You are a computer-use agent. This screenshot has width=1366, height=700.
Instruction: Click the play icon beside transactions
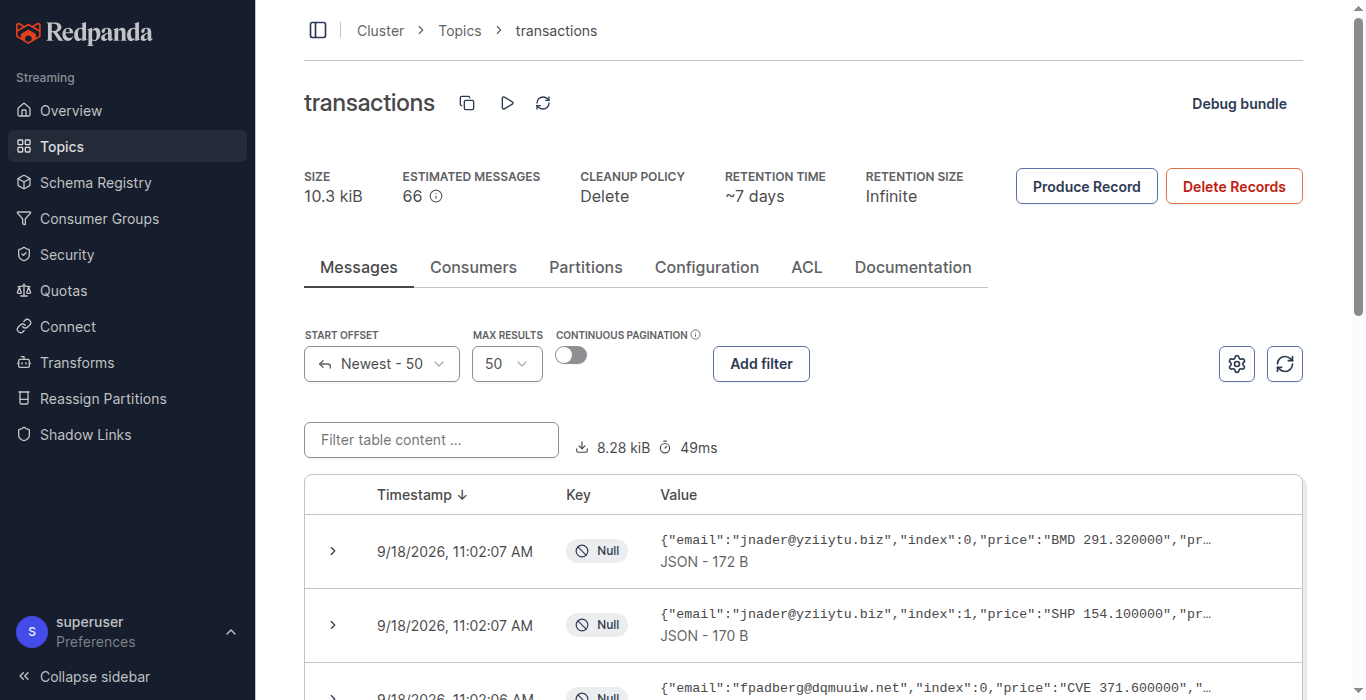click(507, 103)
